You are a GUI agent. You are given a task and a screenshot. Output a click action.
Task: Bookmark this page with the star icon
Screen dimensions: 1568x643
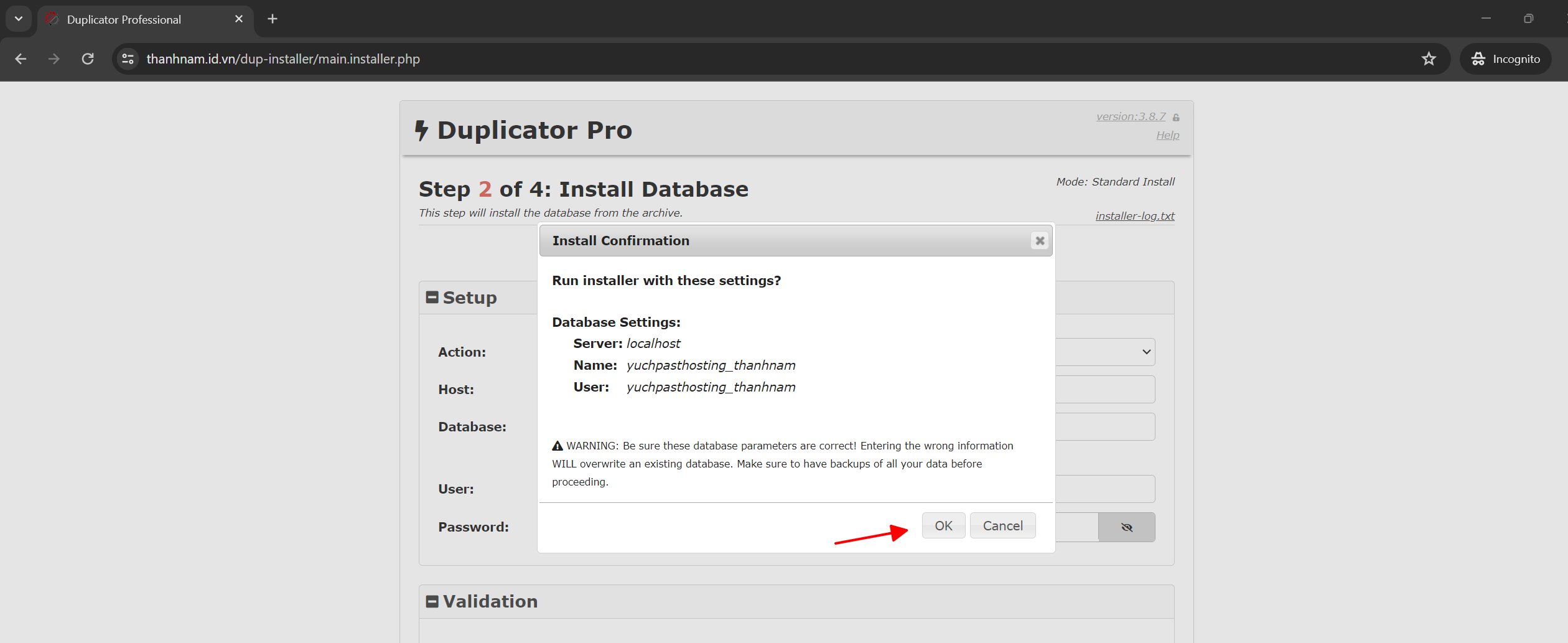(1429, 59)
